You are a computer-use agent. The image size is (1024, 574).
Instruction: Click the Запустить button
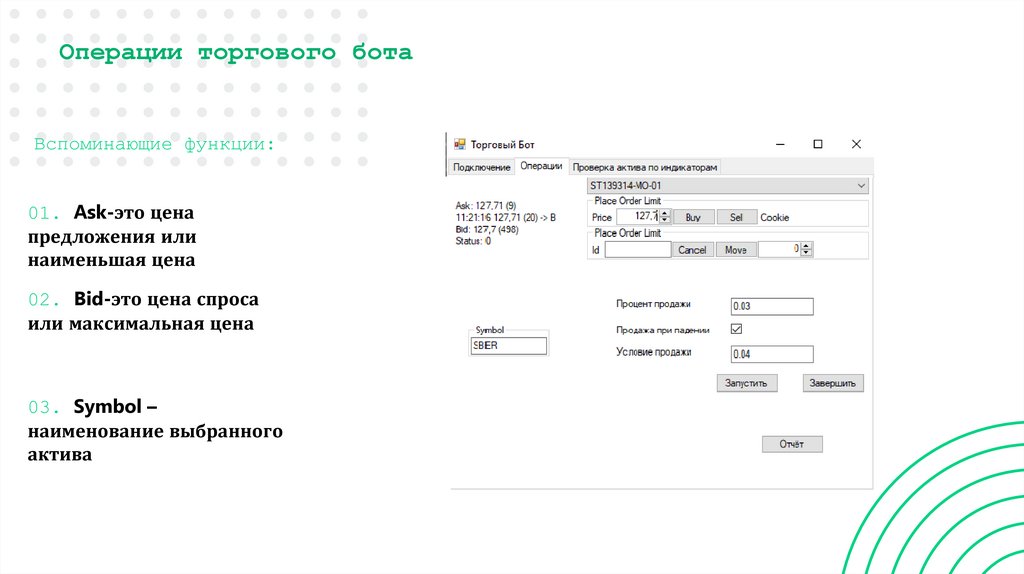click(746, 383)
